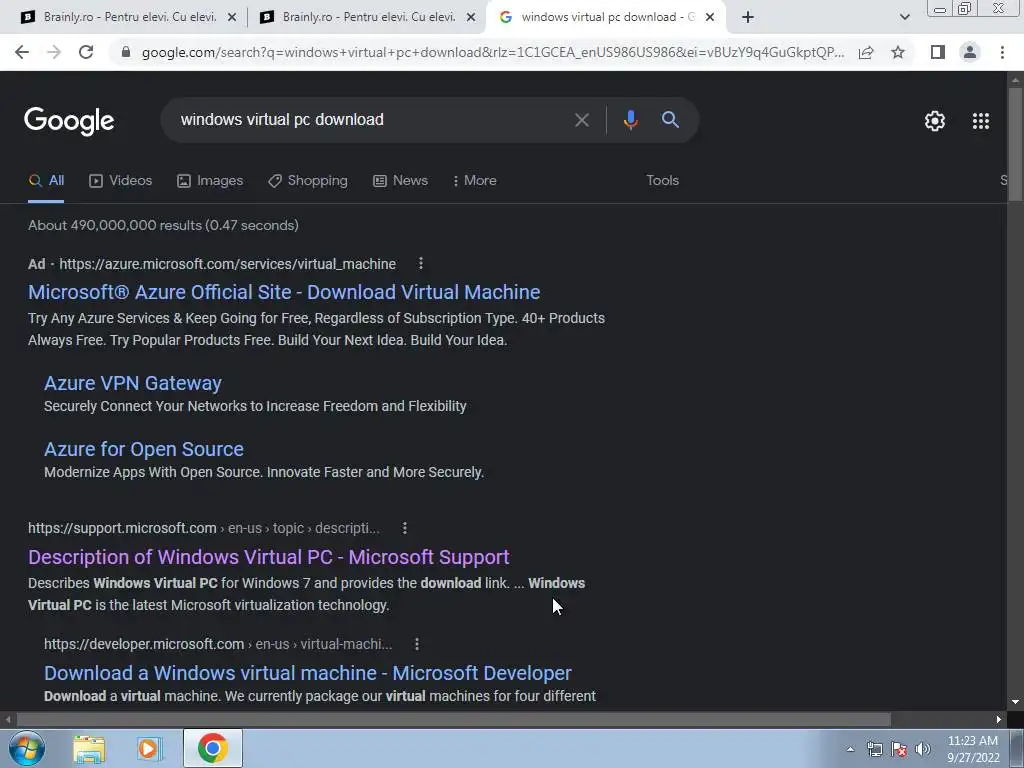
Task: Open Windows Media Player from taskbar
Action: point(149,748)
